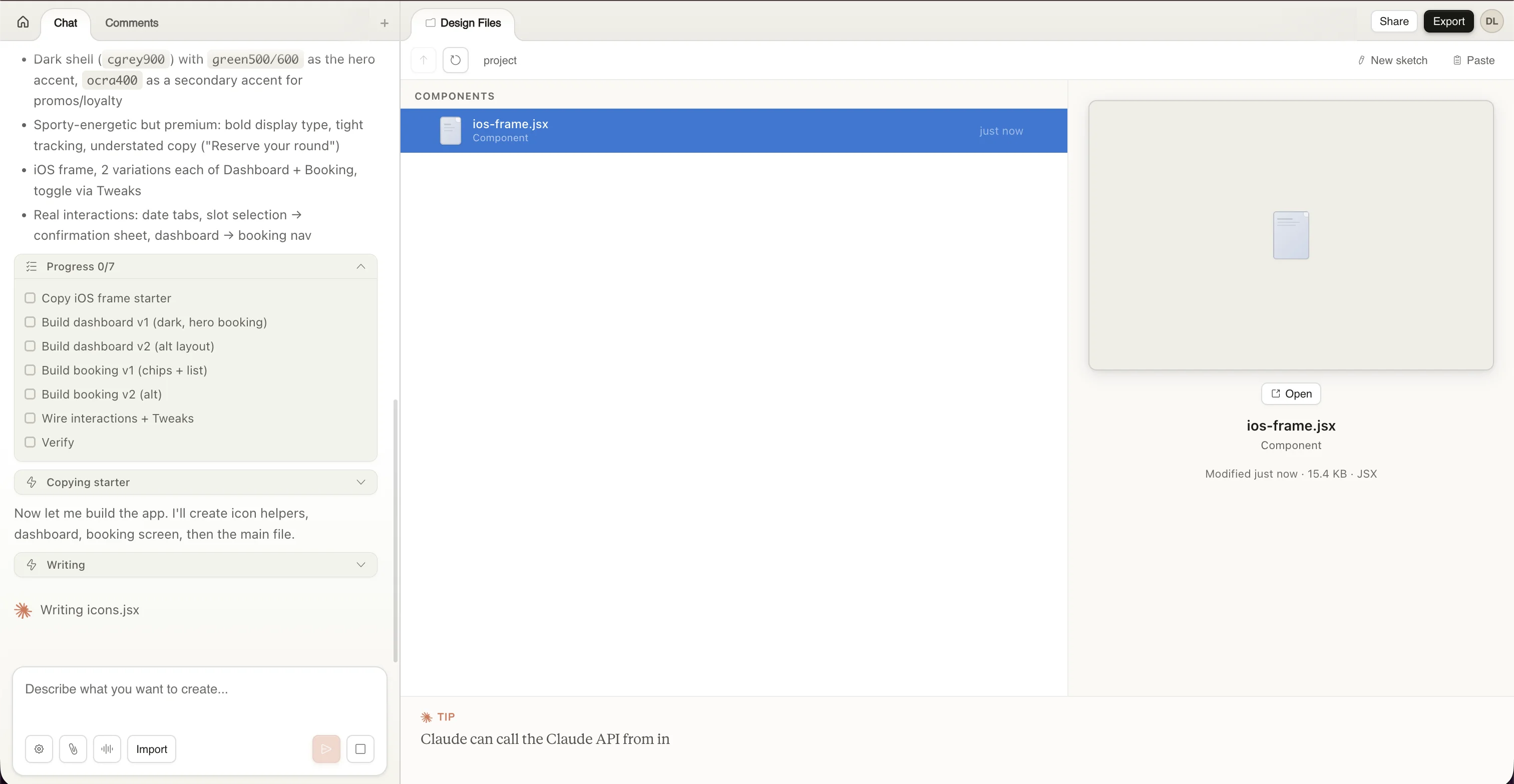Click the refresh files icon

pos(456,60)
